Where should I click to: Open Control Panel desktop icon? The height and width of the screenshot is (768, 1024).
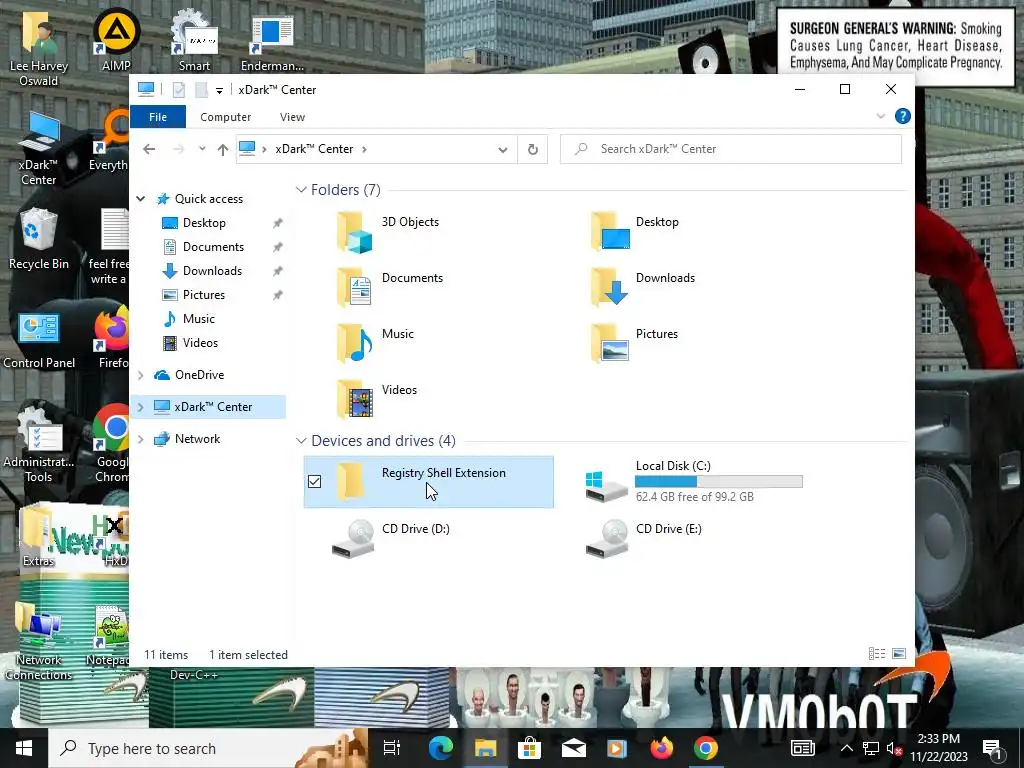click(39, 340)
